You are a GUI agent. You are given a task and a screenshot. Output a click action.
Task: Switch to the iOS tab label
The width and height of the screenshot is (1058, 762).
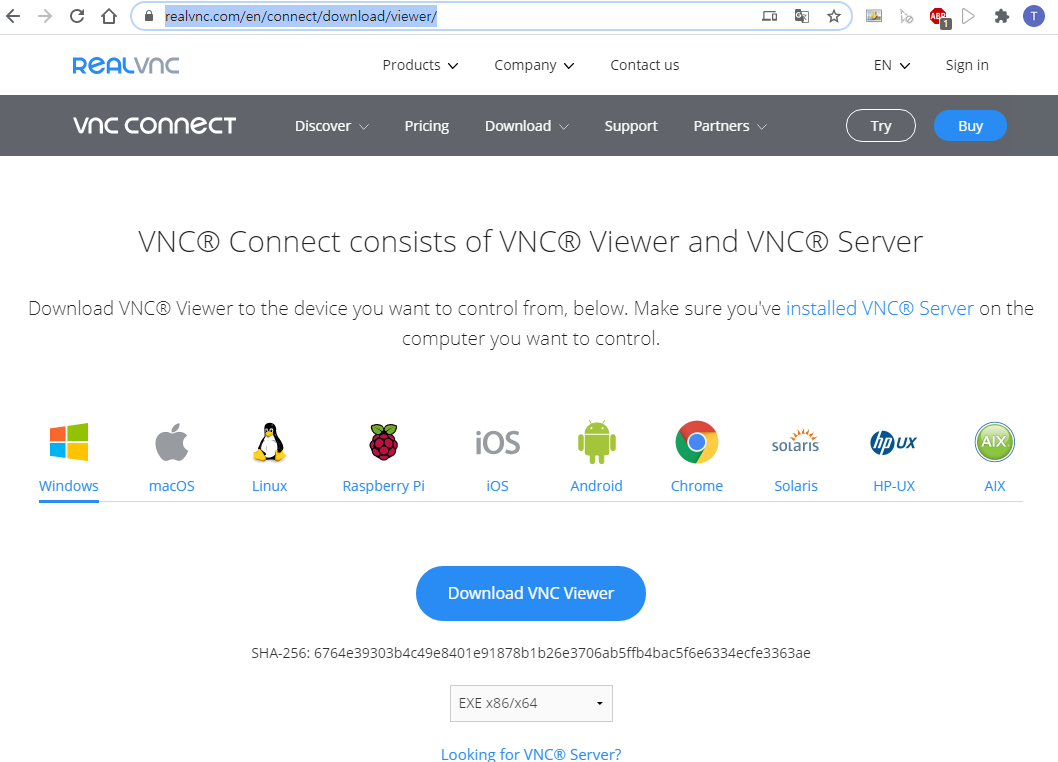497,486
